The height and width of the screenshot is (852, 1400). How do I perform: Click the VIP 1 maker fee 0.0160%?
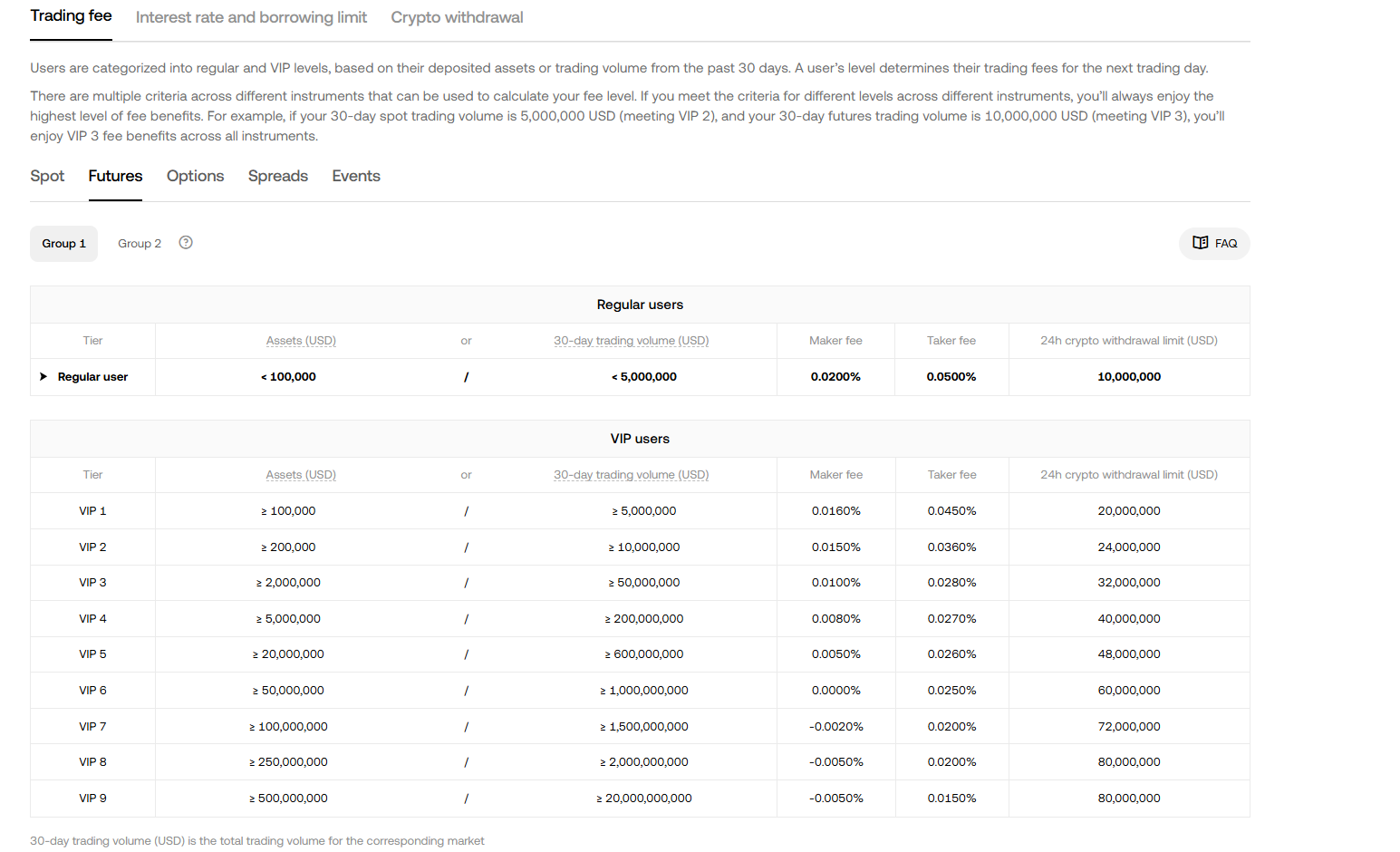(x=835, y=511)
